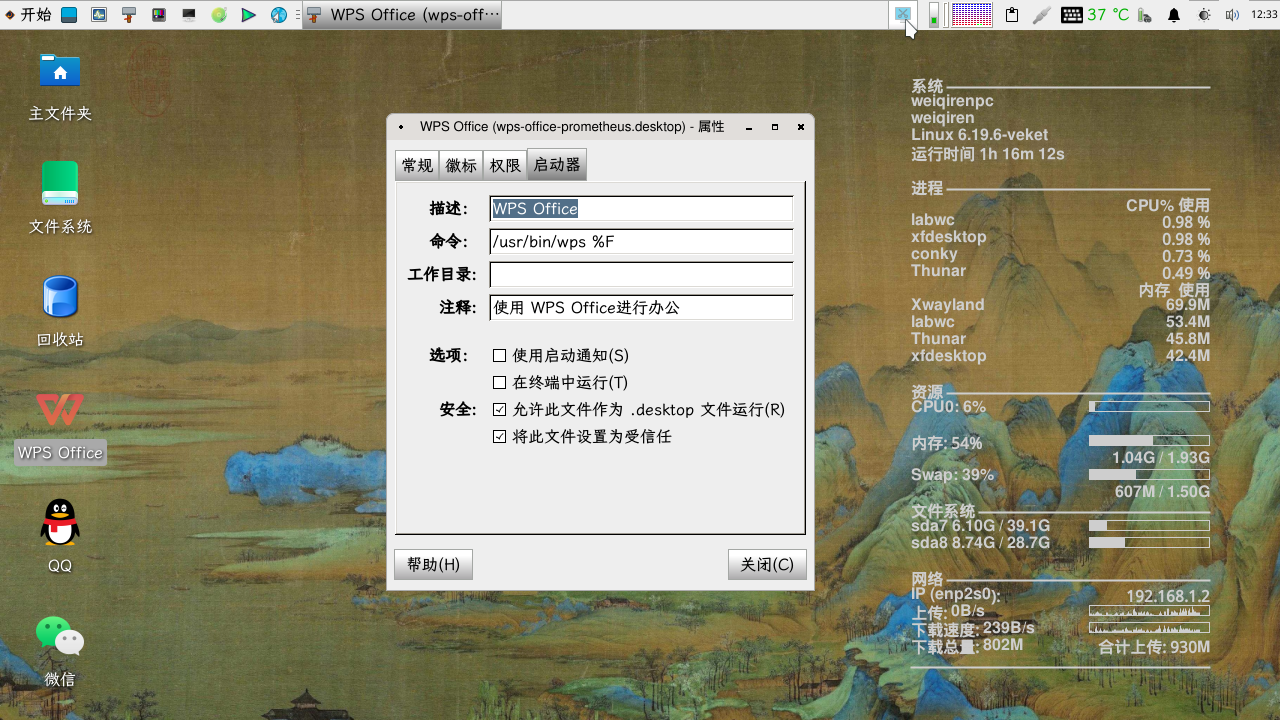The height and width of the screenshot is (720, 1280).
Task: Uncheck 将此文件设置为受信任
Action: click(x=500, y=436)
